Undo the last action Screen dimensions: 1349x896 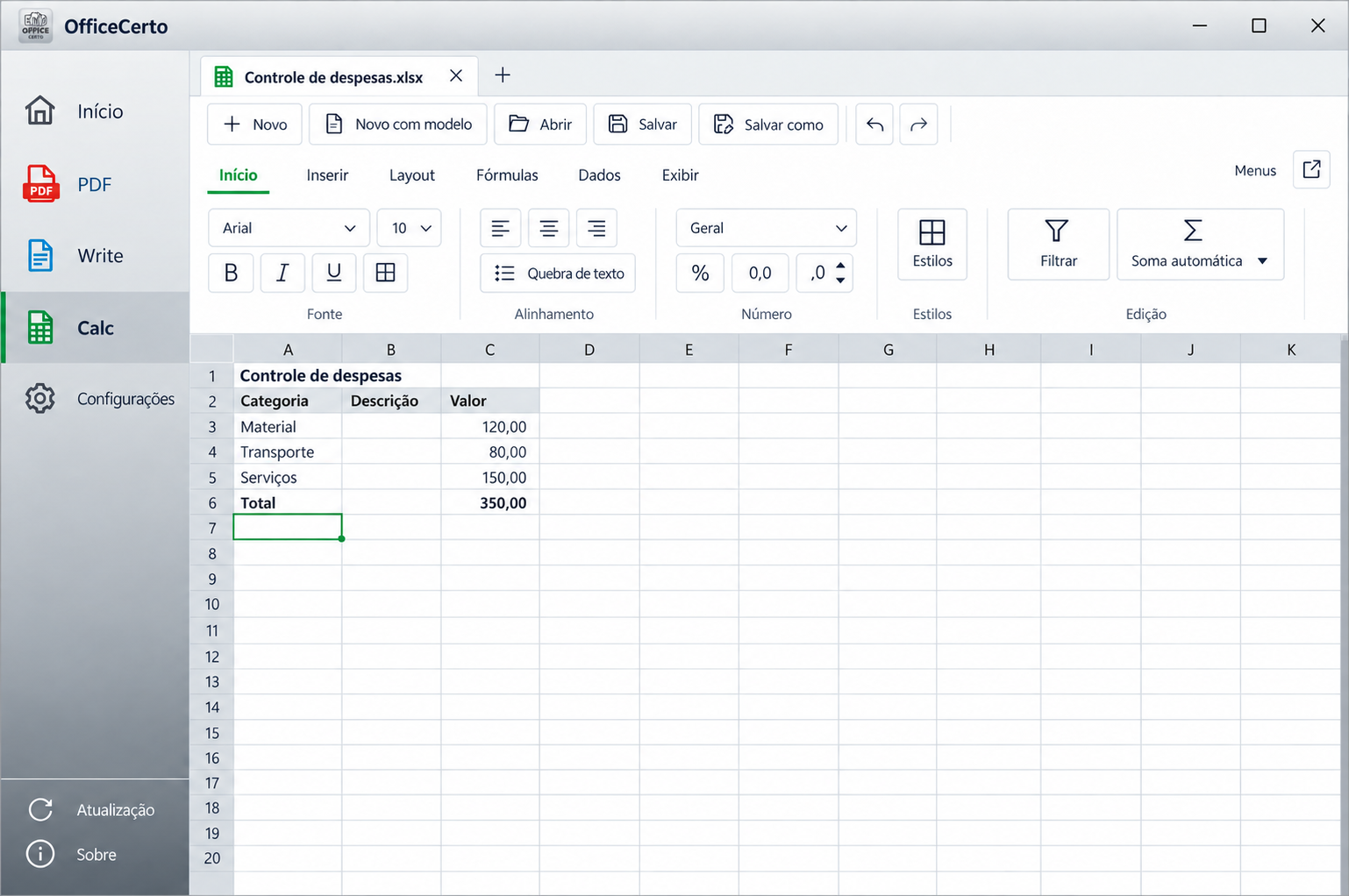874,124
